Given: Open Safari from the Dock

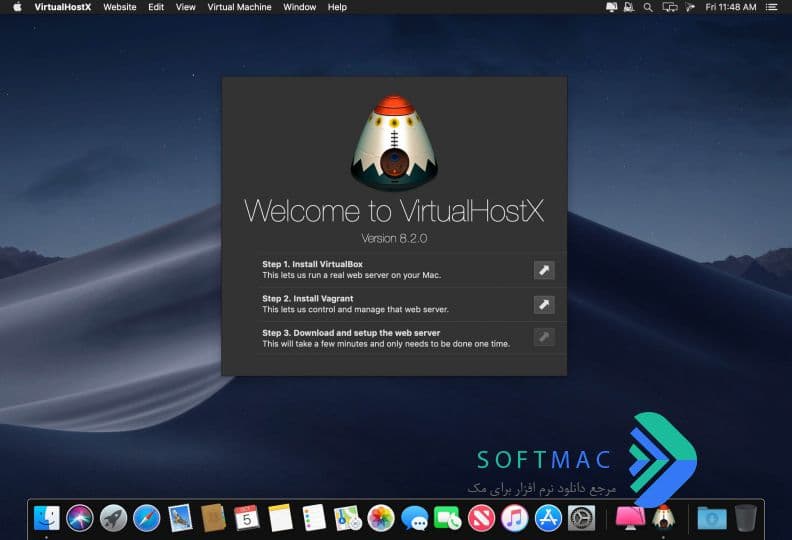Looking at the screenshot, I should 146,518.
